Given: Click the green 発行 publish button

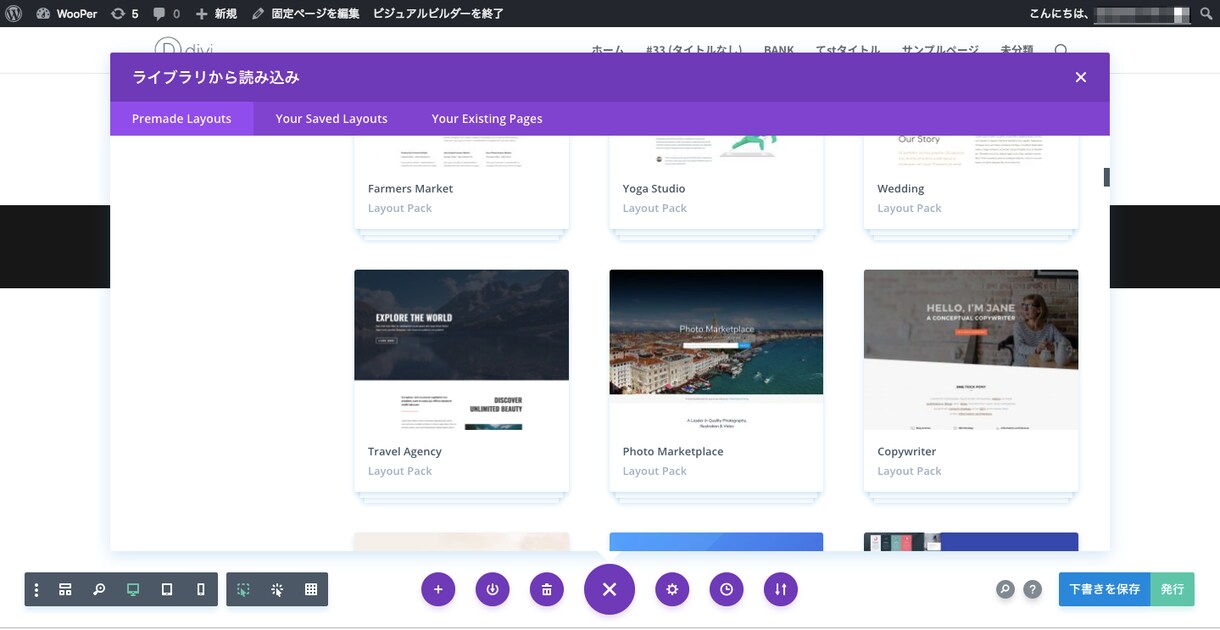Looking at the screenshot, I should click(x=1172, y=590).
